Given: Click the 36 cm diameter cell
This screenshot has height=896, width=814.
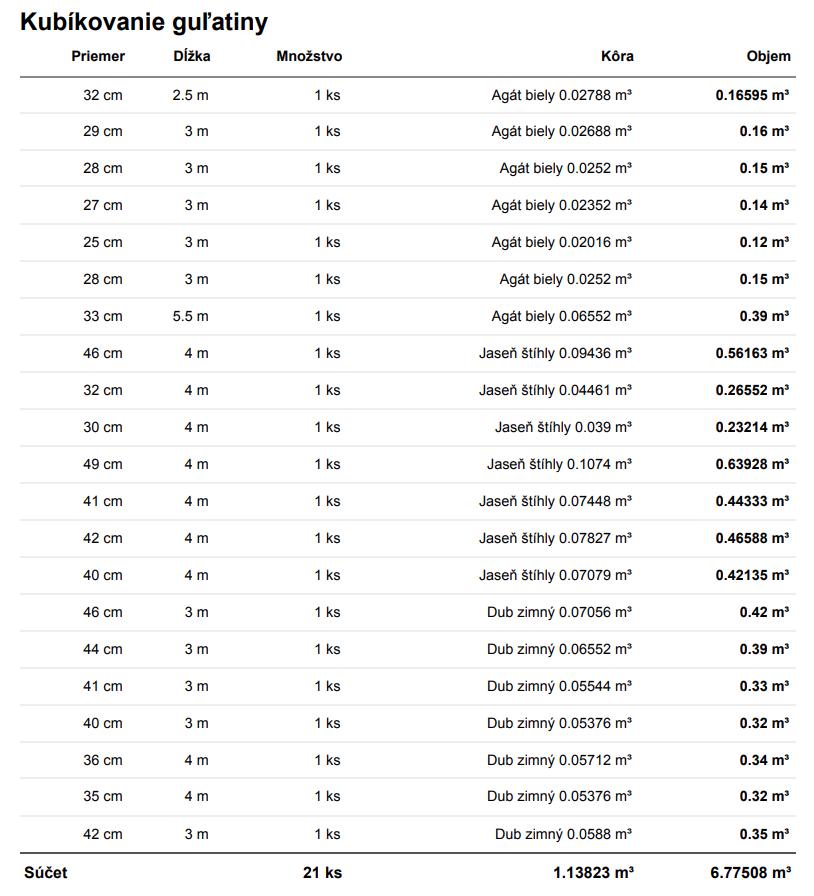Looking at the screenshot, I should pos(103,760).
